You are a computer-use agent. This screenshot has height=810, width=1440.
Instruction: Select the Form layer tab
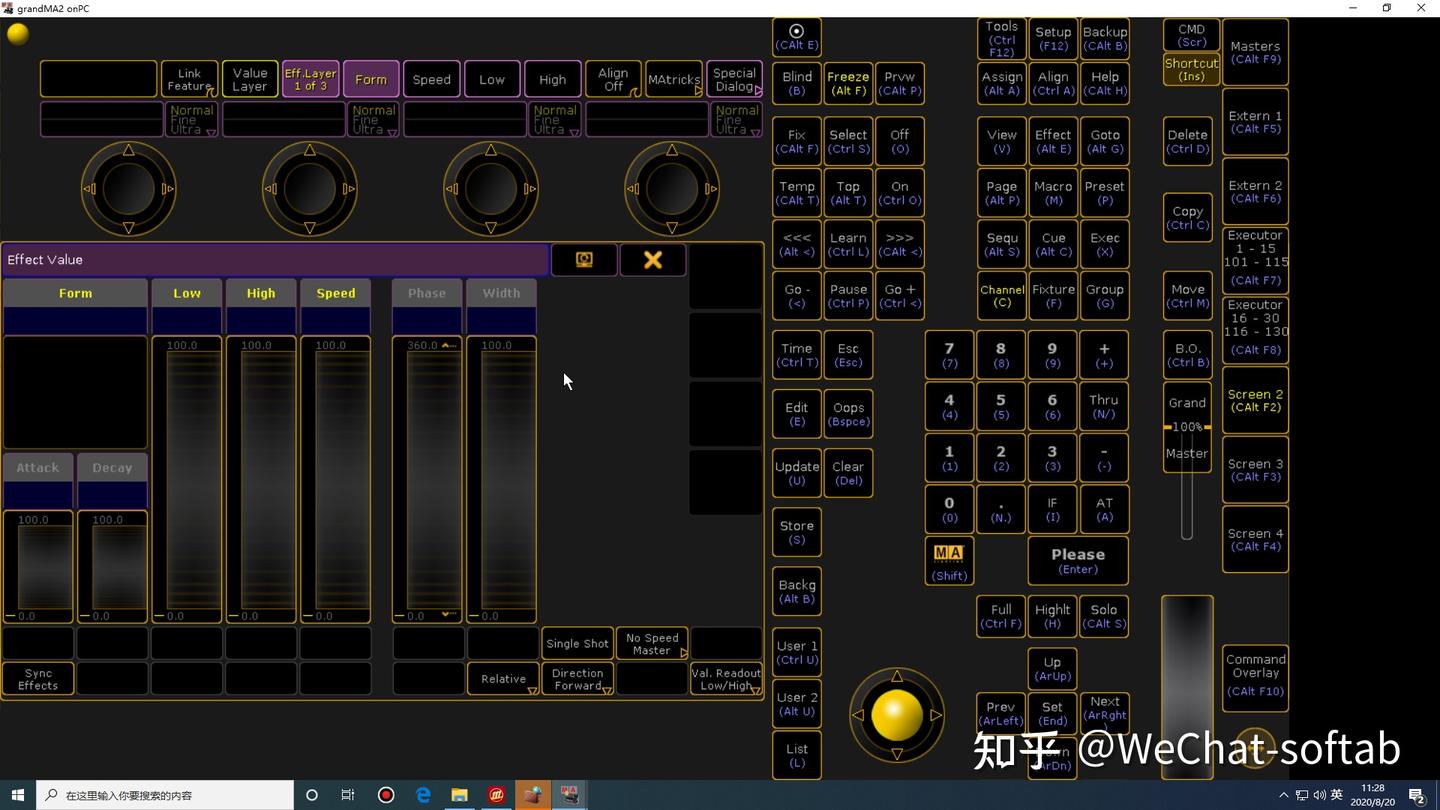(371, 79)
